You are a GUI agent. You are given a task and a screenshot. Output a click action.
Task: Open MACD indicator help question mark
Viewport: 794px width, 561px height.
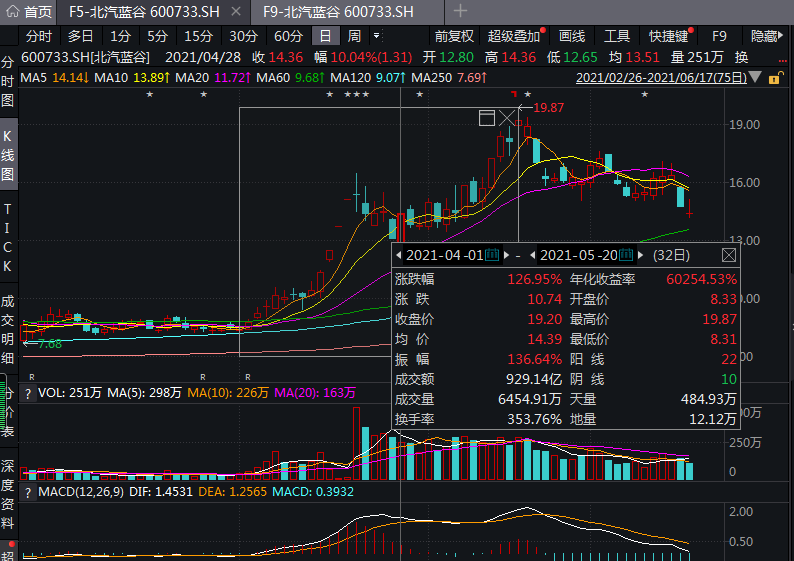point(28,493)
